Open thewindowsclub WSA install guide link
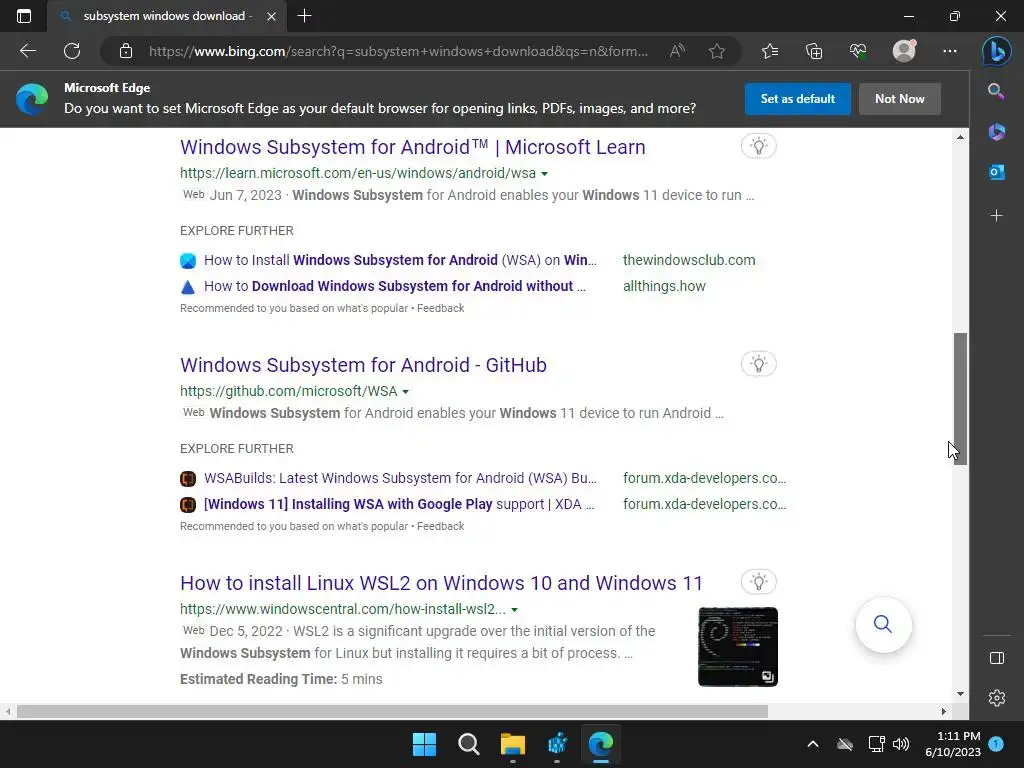 (400, 260)
